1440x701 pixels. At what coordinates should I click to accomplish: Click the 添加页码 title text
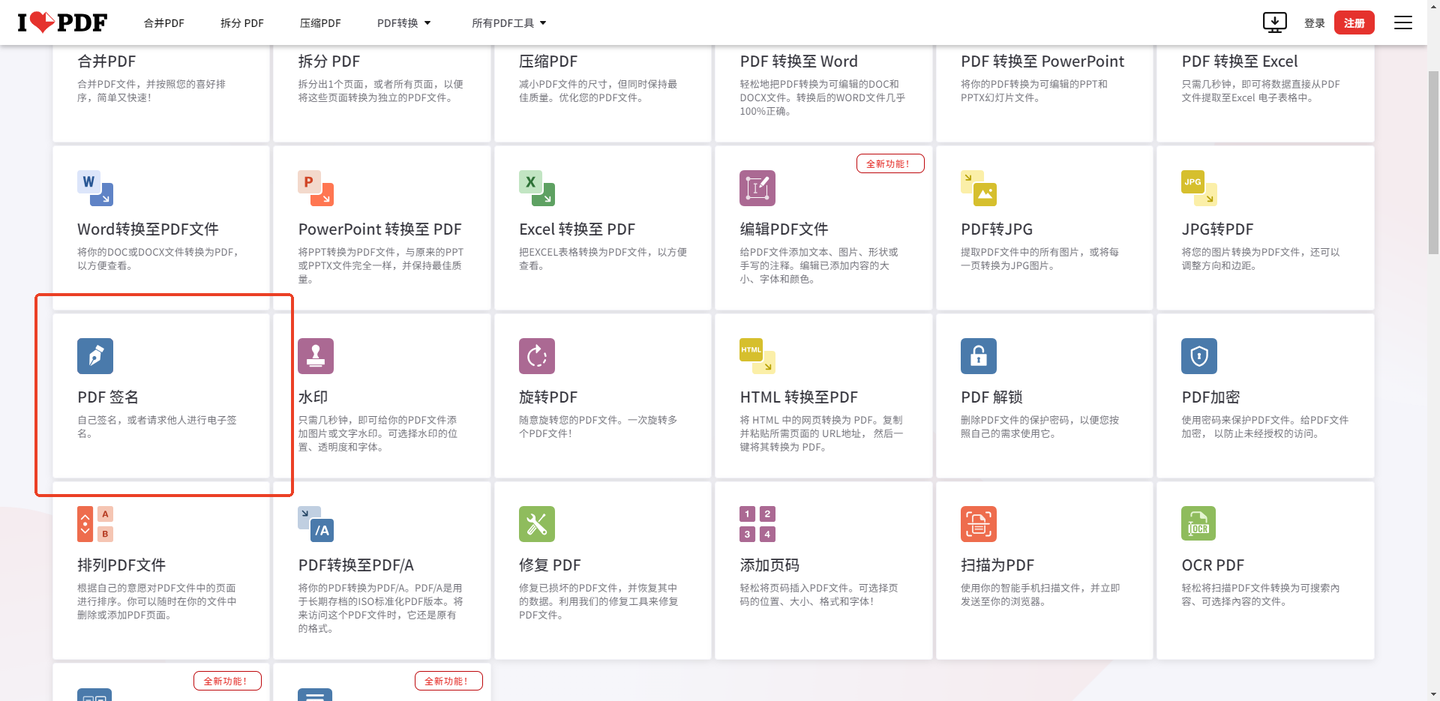pos(770,565)
